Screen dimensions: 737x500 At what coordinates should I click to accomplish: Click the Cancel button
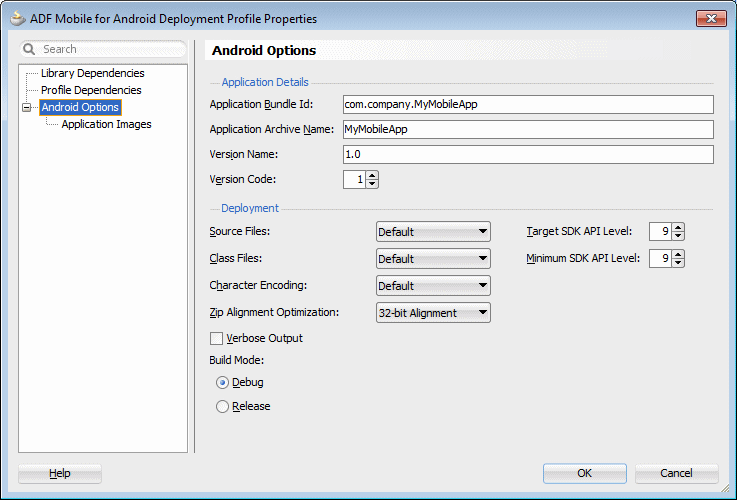coord(676,474)
